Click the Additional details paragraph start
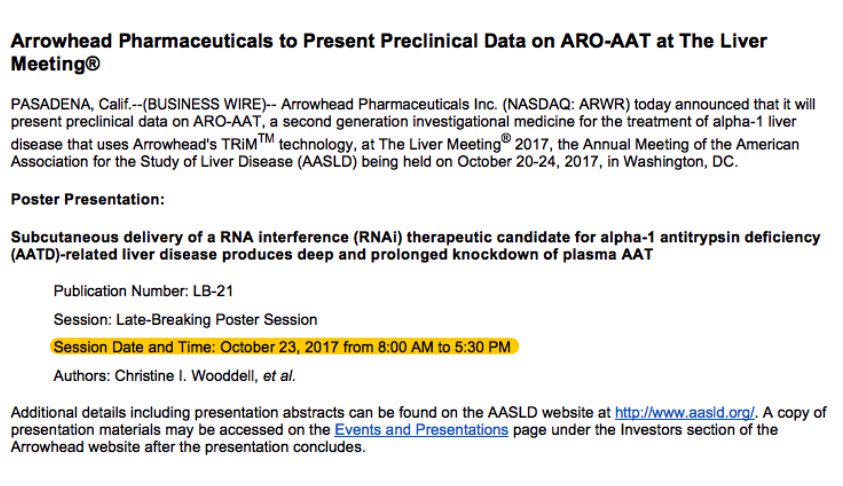The image size is (843, 486). tap(69, 412)
